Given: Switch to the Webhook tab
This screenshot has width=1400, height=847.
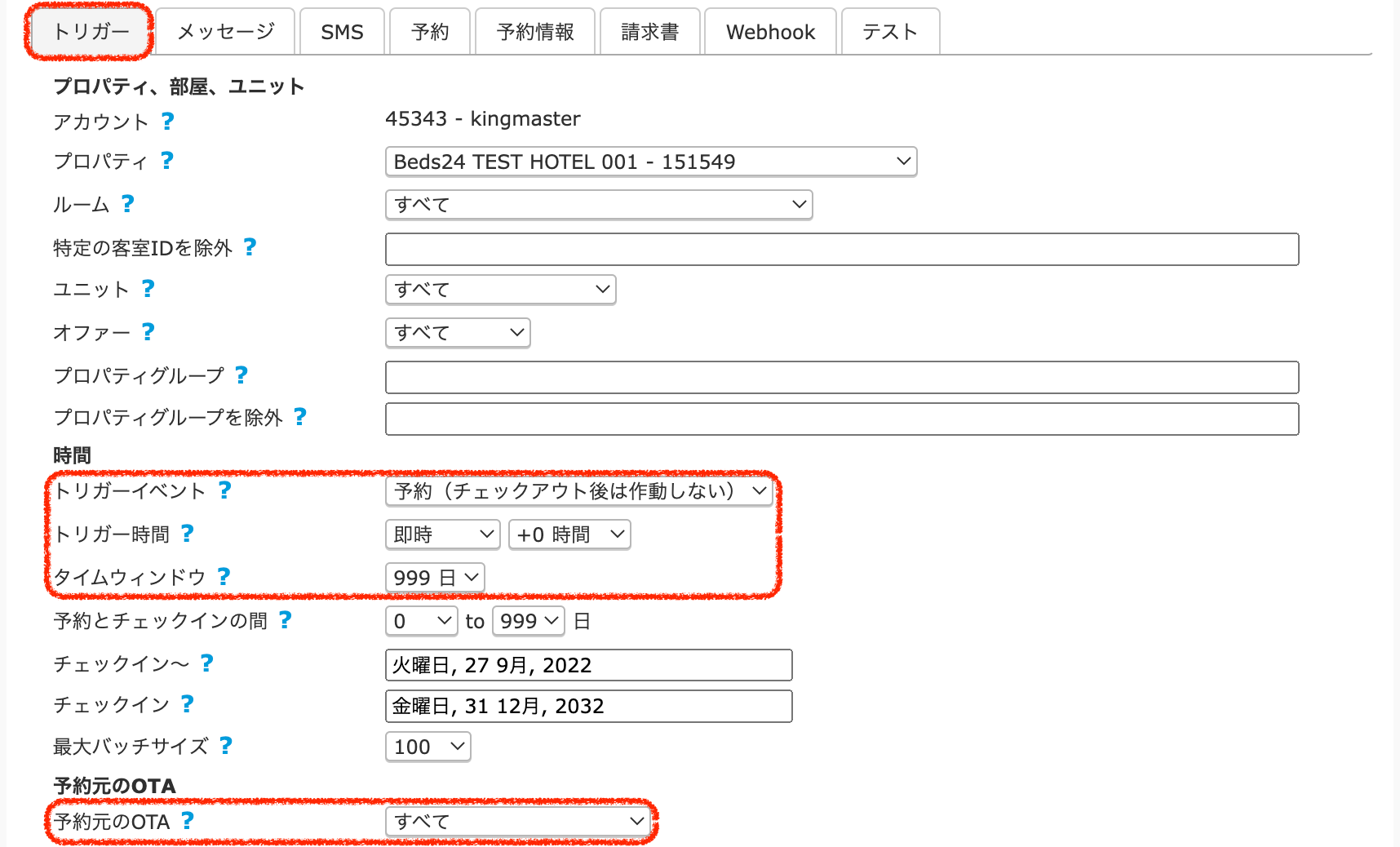Looking at the screenshot, I should (769, 32).
